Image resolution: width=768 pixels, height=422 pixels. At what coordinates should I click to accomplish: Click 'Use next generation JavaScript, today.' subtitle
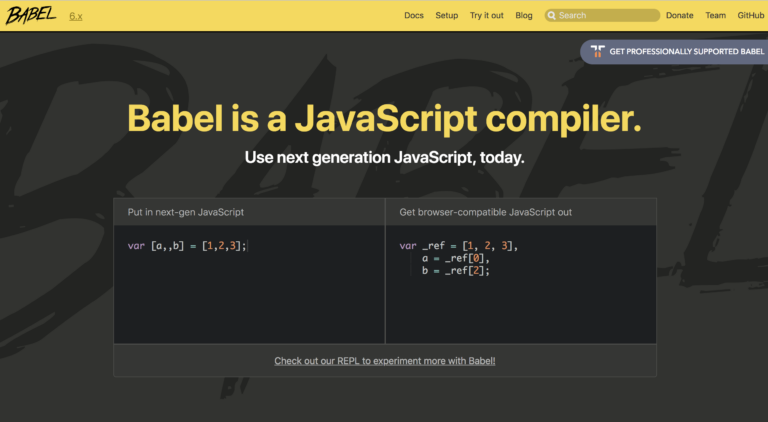click(384, 158)
